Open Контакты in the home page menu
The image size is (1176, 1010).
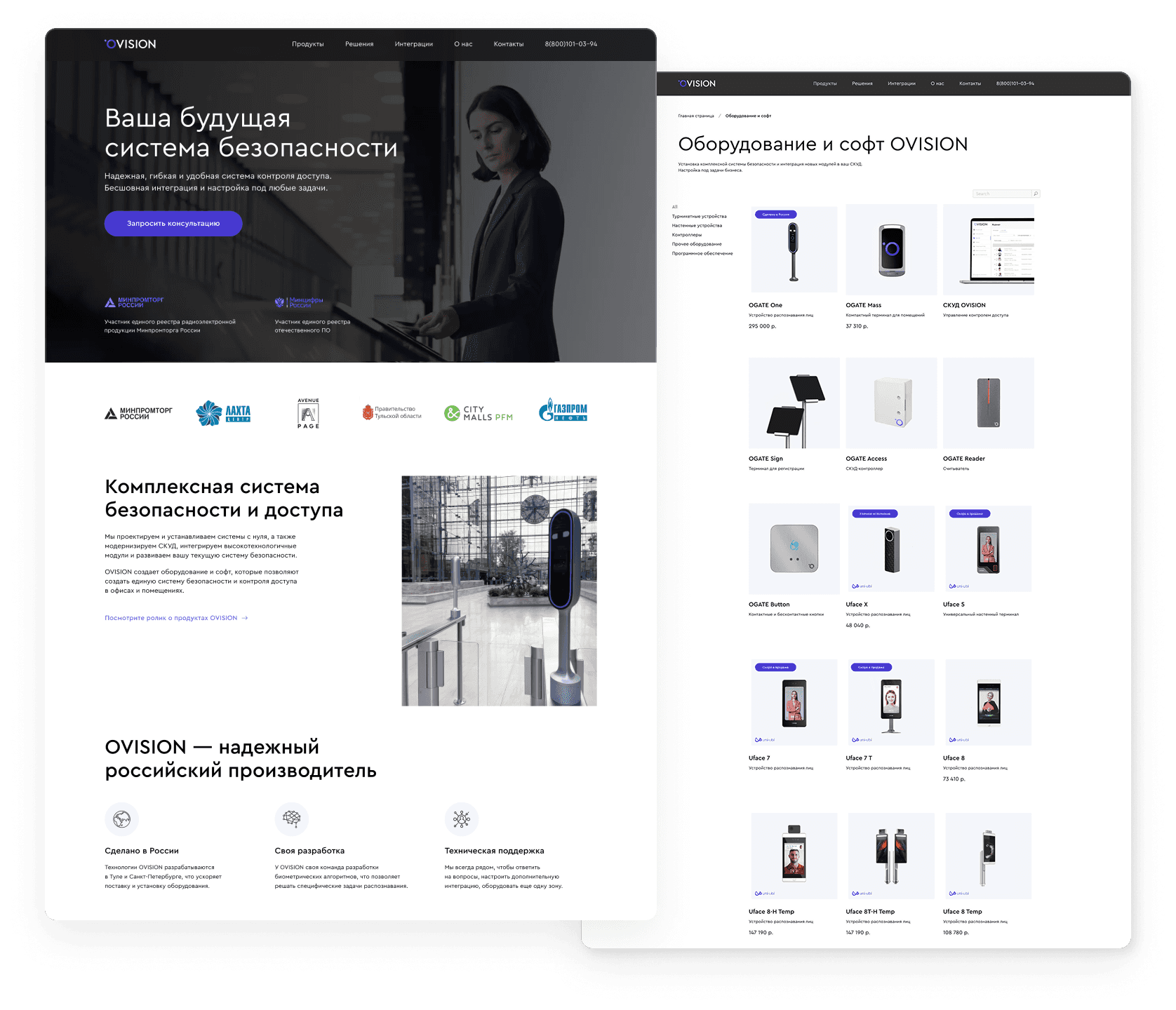(x=509, y=44)
